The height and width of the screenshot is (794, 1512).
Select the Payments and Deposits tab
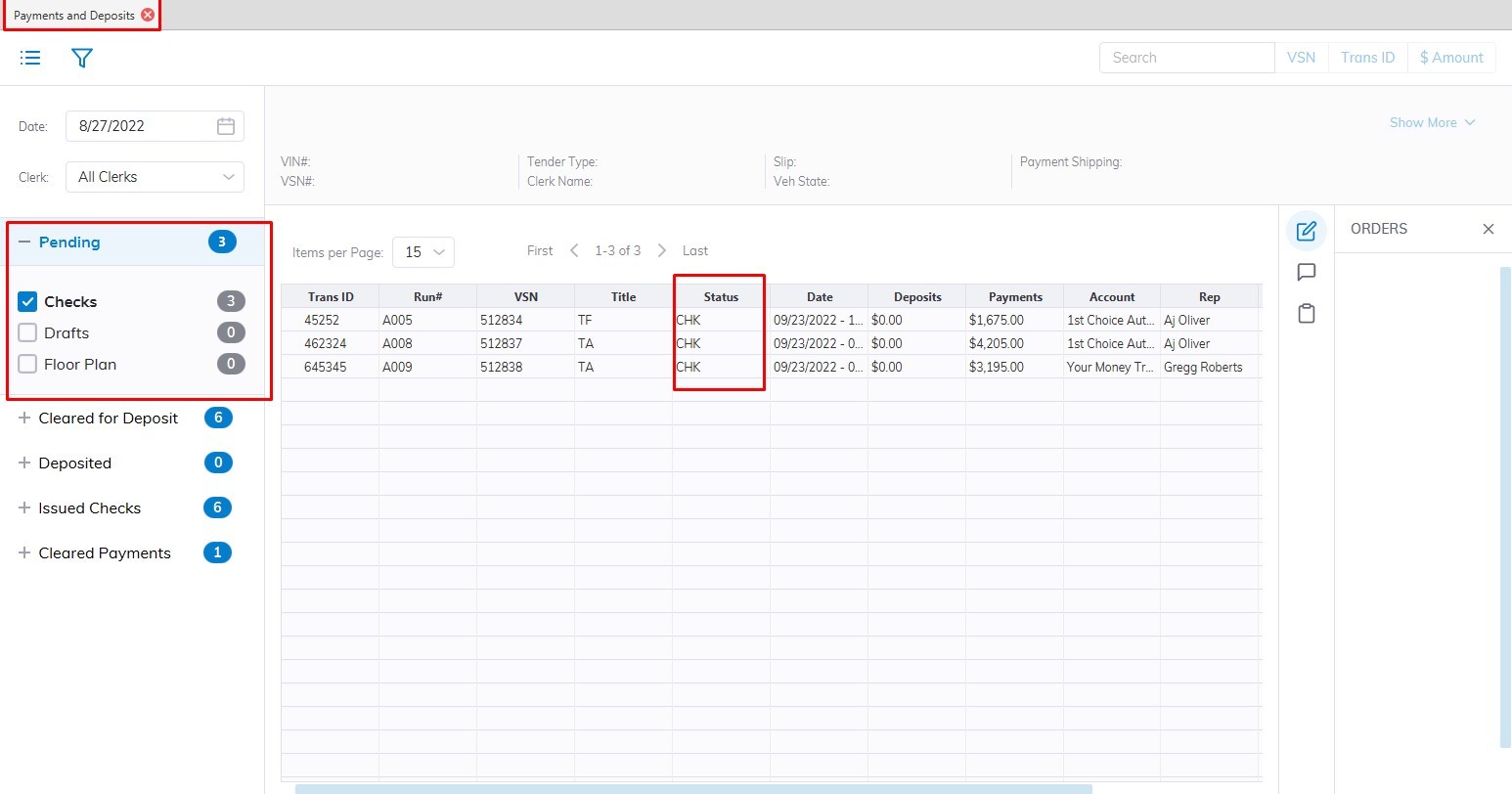[x=74, y=16]
